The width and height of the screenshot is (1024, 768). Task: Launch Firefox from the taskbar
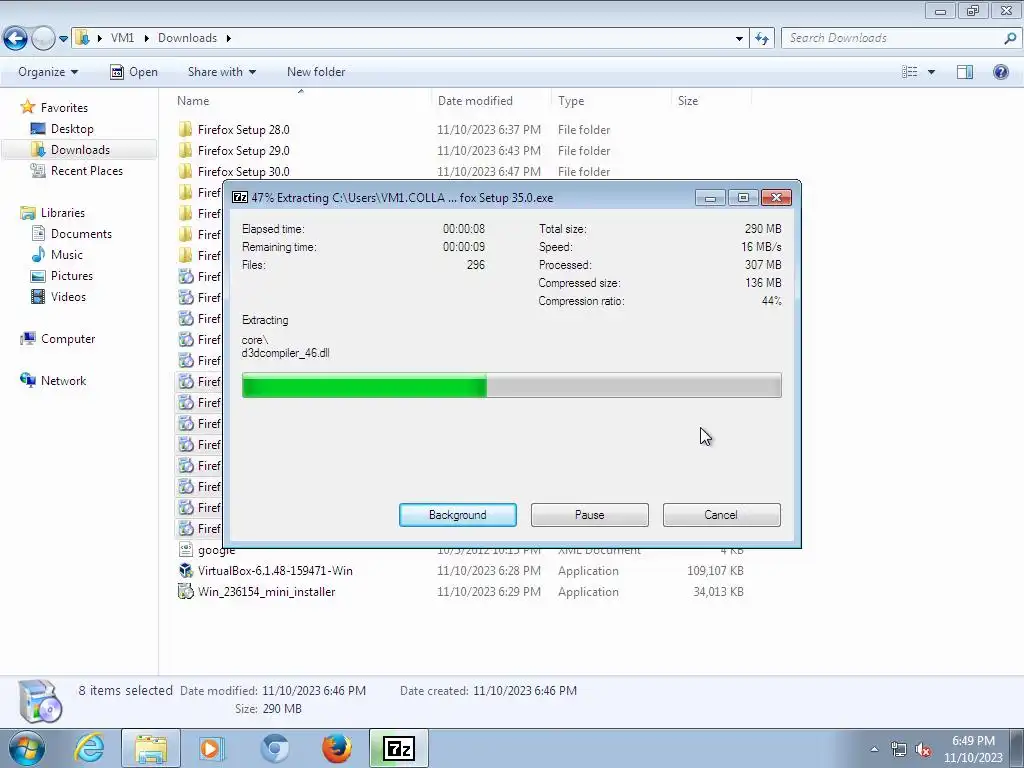coord(336,748)
